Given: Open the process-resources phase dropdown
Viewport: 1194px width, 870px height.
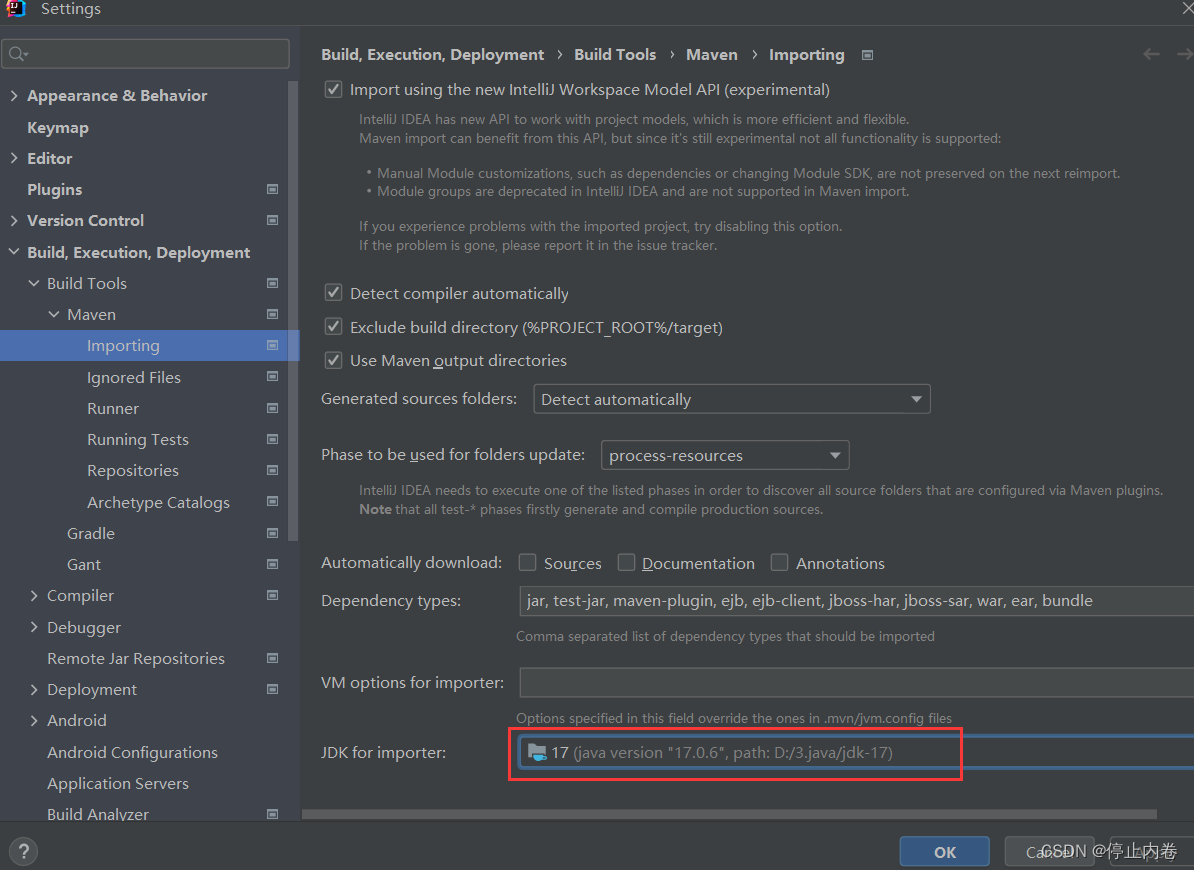Looking at the screenshot, I should pos(725,455).
